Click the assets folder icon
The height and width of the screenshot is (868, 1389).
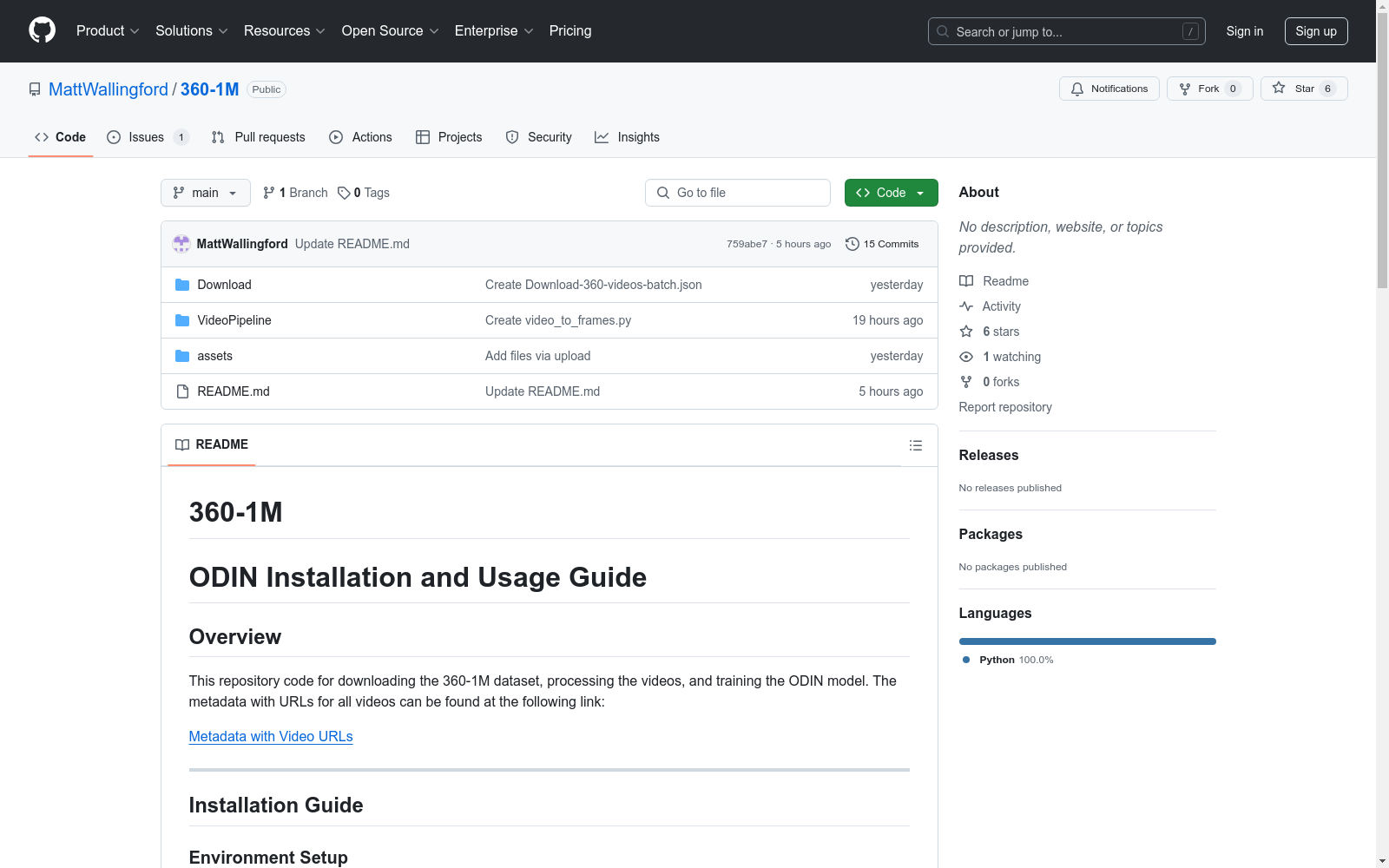tap(182, 356)
